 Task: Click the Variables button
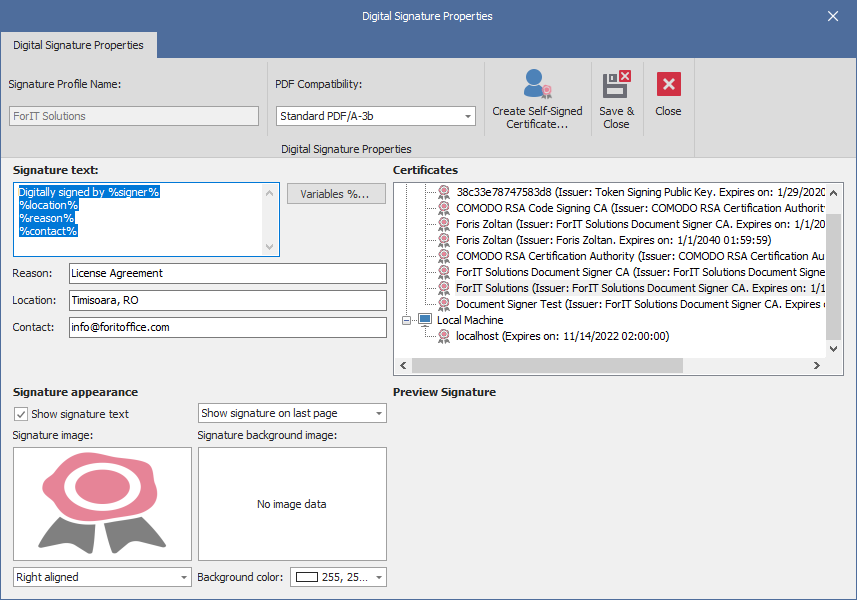(x=335, y=193)
